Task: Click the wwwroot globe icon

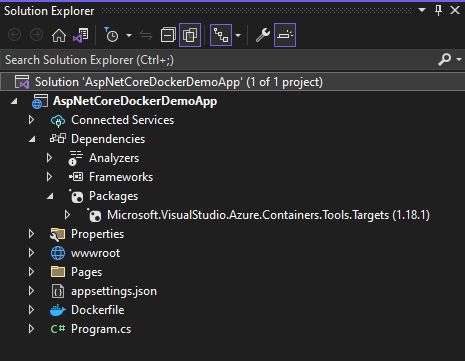Action: (58, 253)
